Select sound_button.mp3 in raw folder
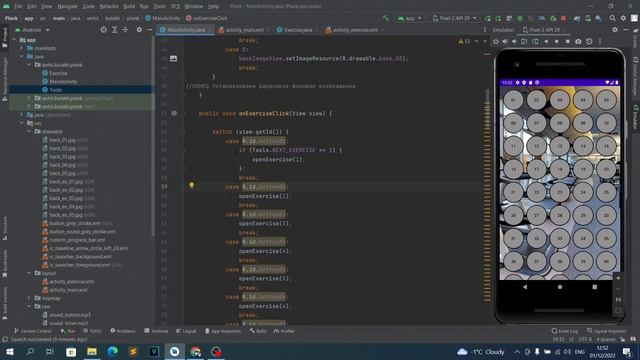Screen dimensions: 640x360 click(x=70, y=315)
